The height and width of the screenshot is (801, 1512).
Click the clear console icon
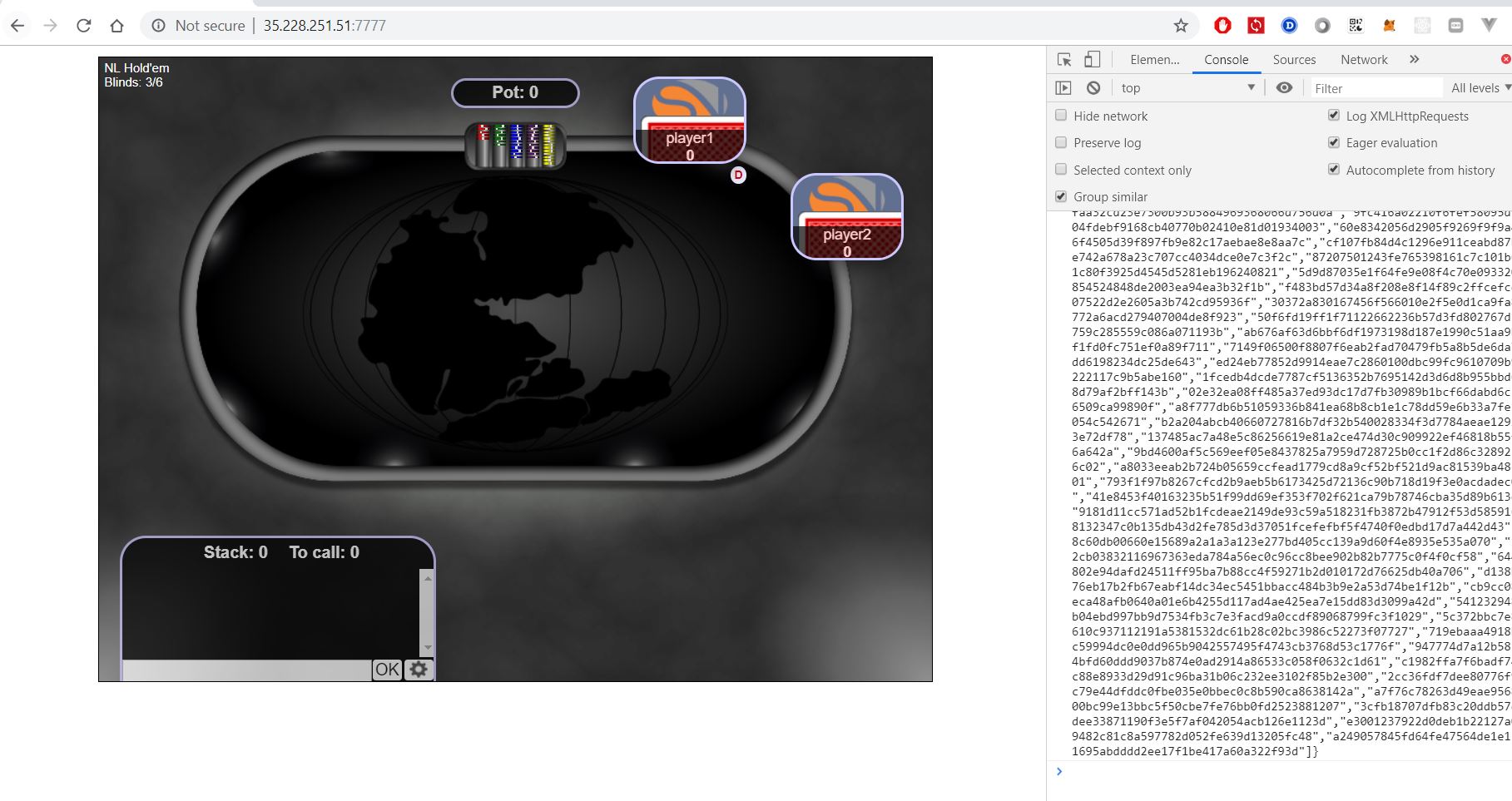tap(1093, 88)
